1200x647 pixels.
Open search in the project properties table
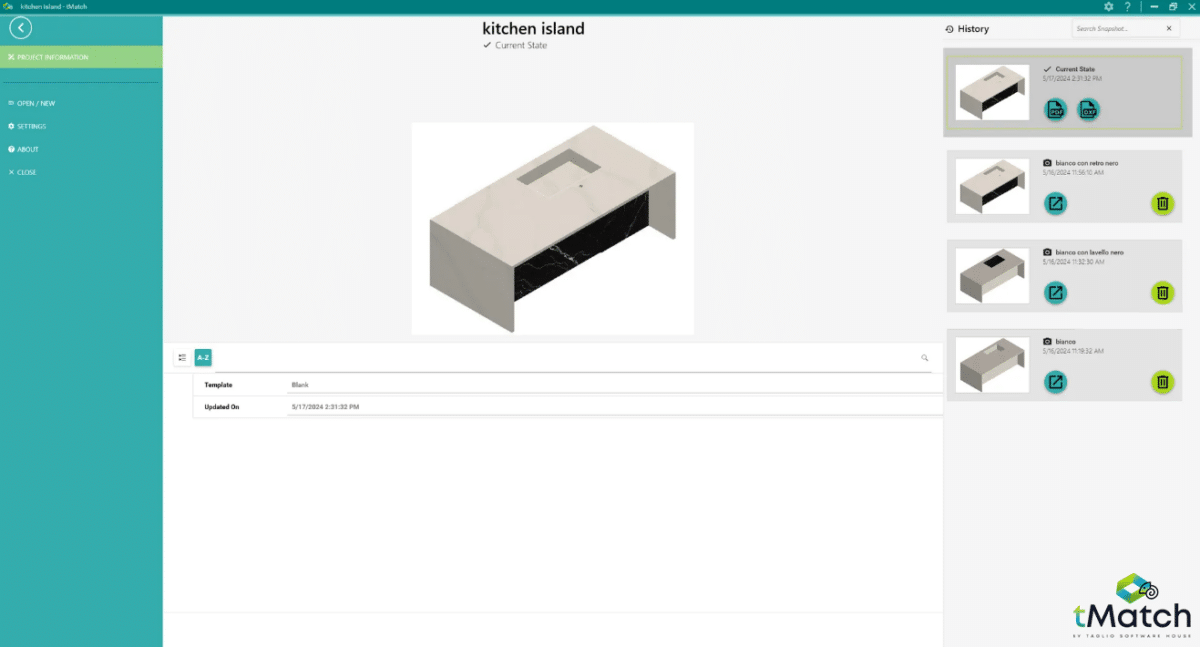924,357
